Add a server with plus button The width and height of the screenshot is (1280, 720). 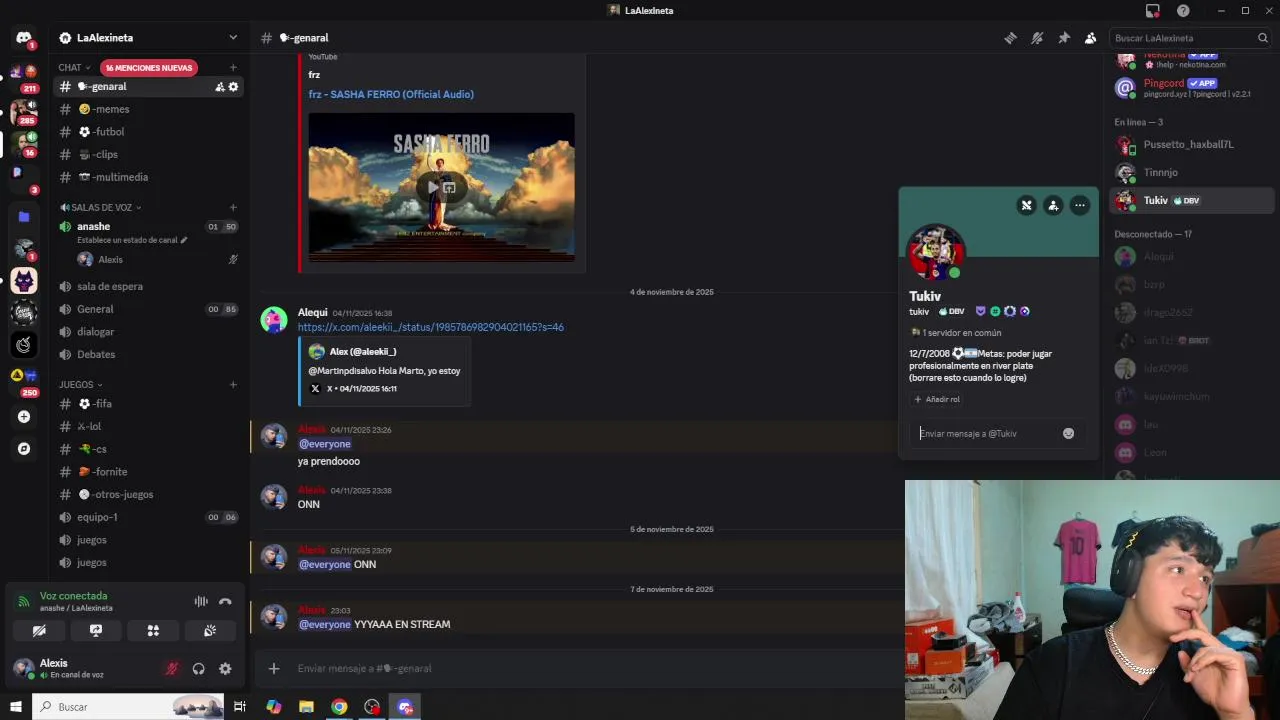(x=24, y=417)
